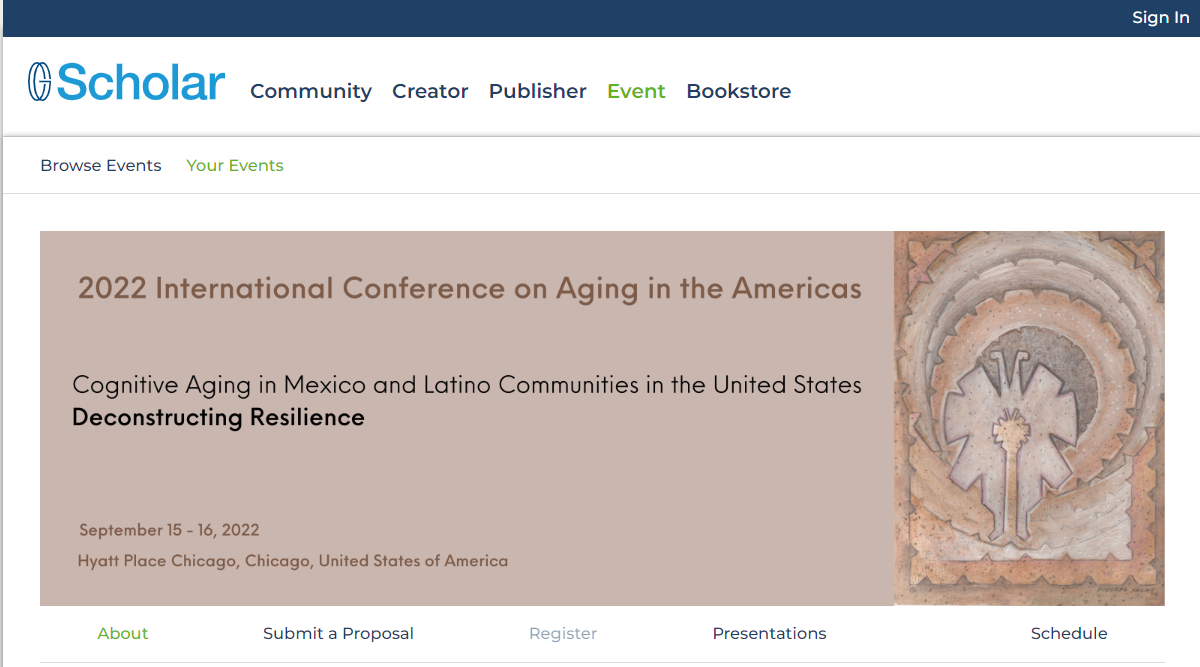This screenshot has width=1200, height=667.
Task: Click the Scholar wordmark text
Action: pyautogui.click(x=141, y=82)
